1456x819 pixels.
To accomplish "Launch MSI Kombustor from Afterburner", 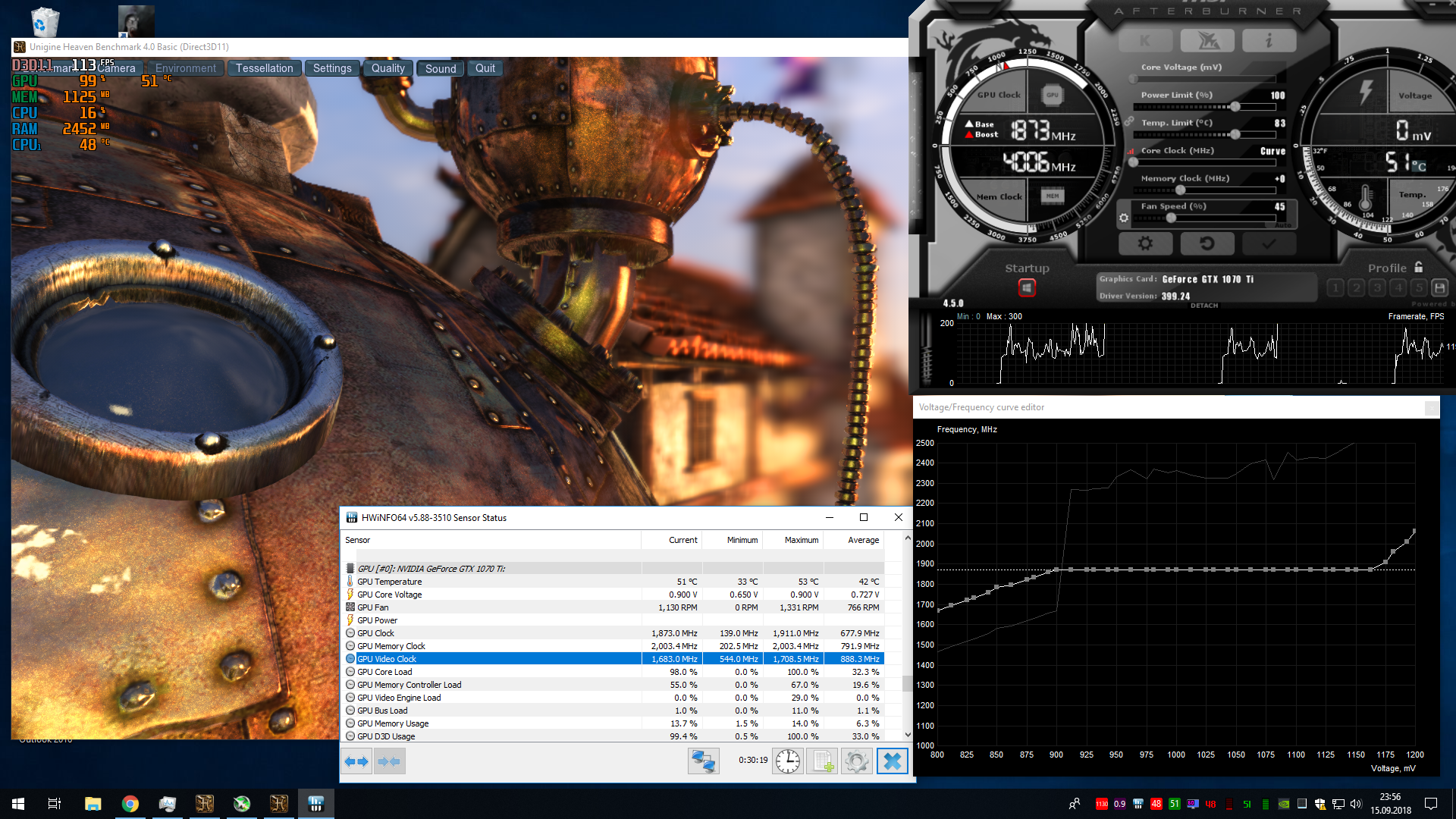I will [x=1145, y=39].
